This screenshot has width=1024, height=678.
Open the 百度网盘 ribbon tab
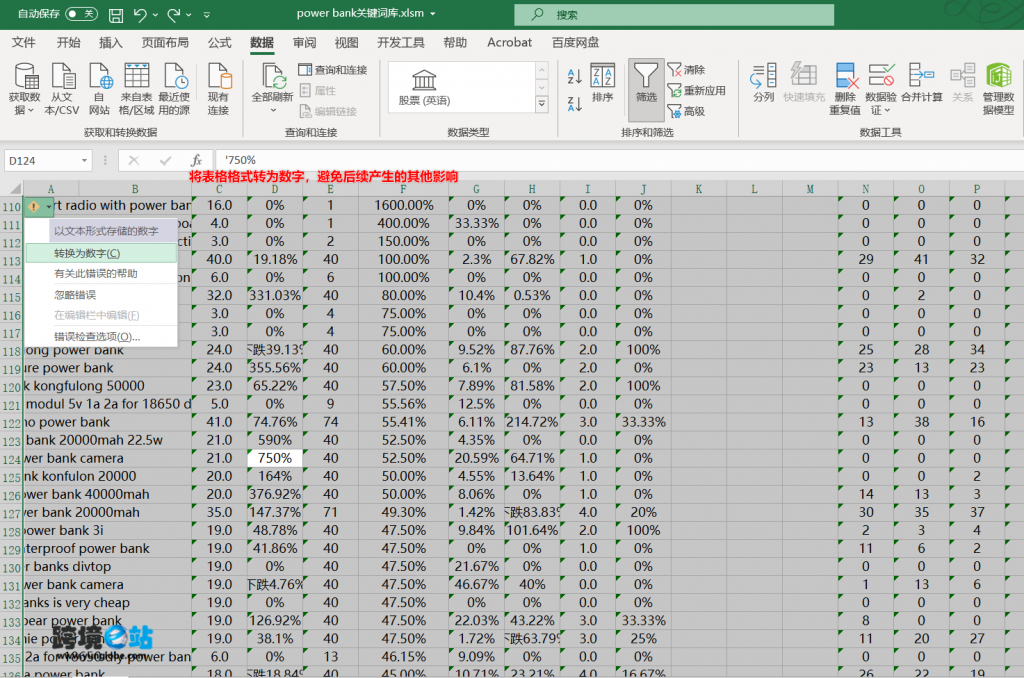click(x=575, y=42)
